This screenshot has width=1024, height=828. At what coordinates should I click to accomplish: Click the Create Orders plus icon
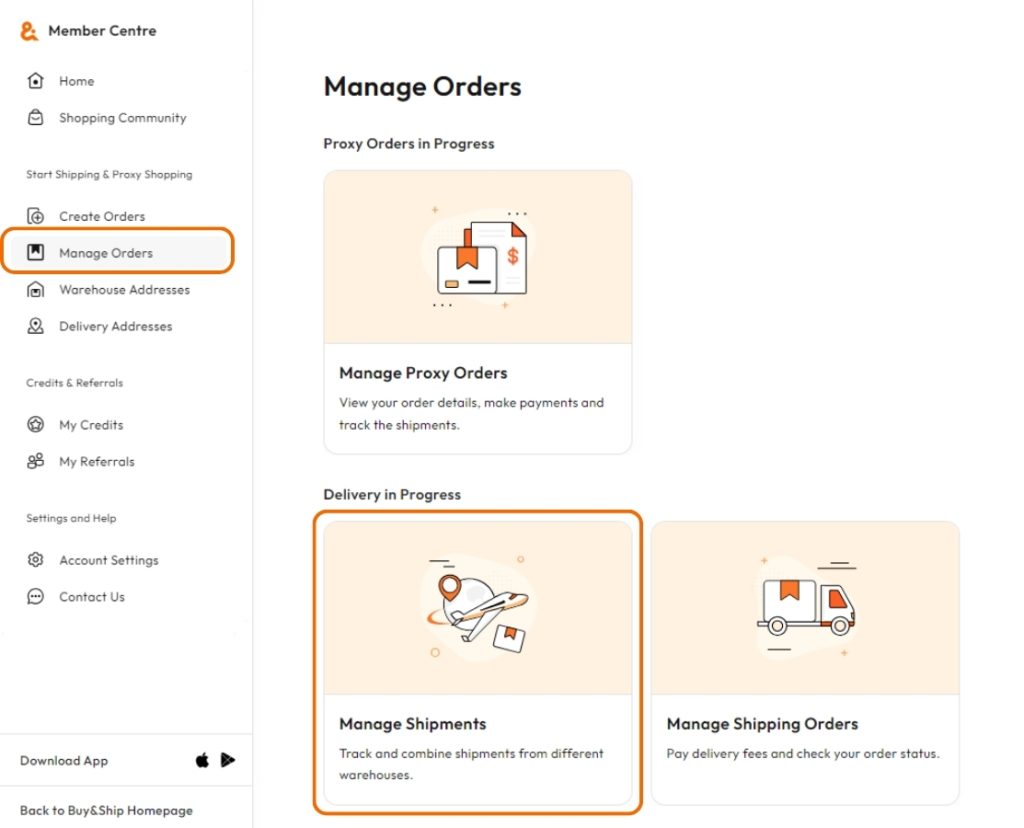36,216
